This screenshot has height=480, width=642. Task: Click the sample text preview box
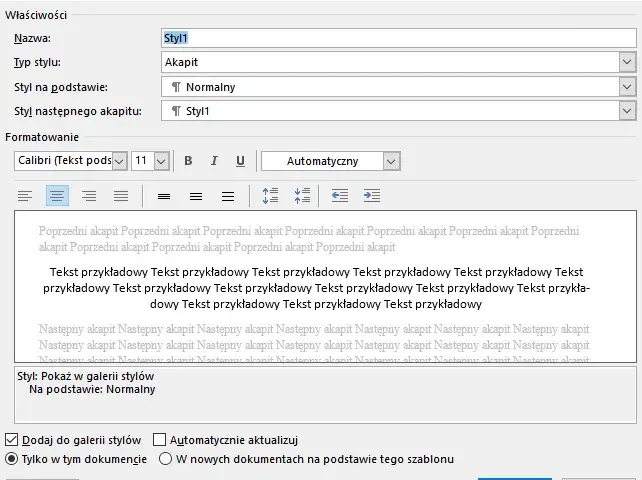click(326, 287)
